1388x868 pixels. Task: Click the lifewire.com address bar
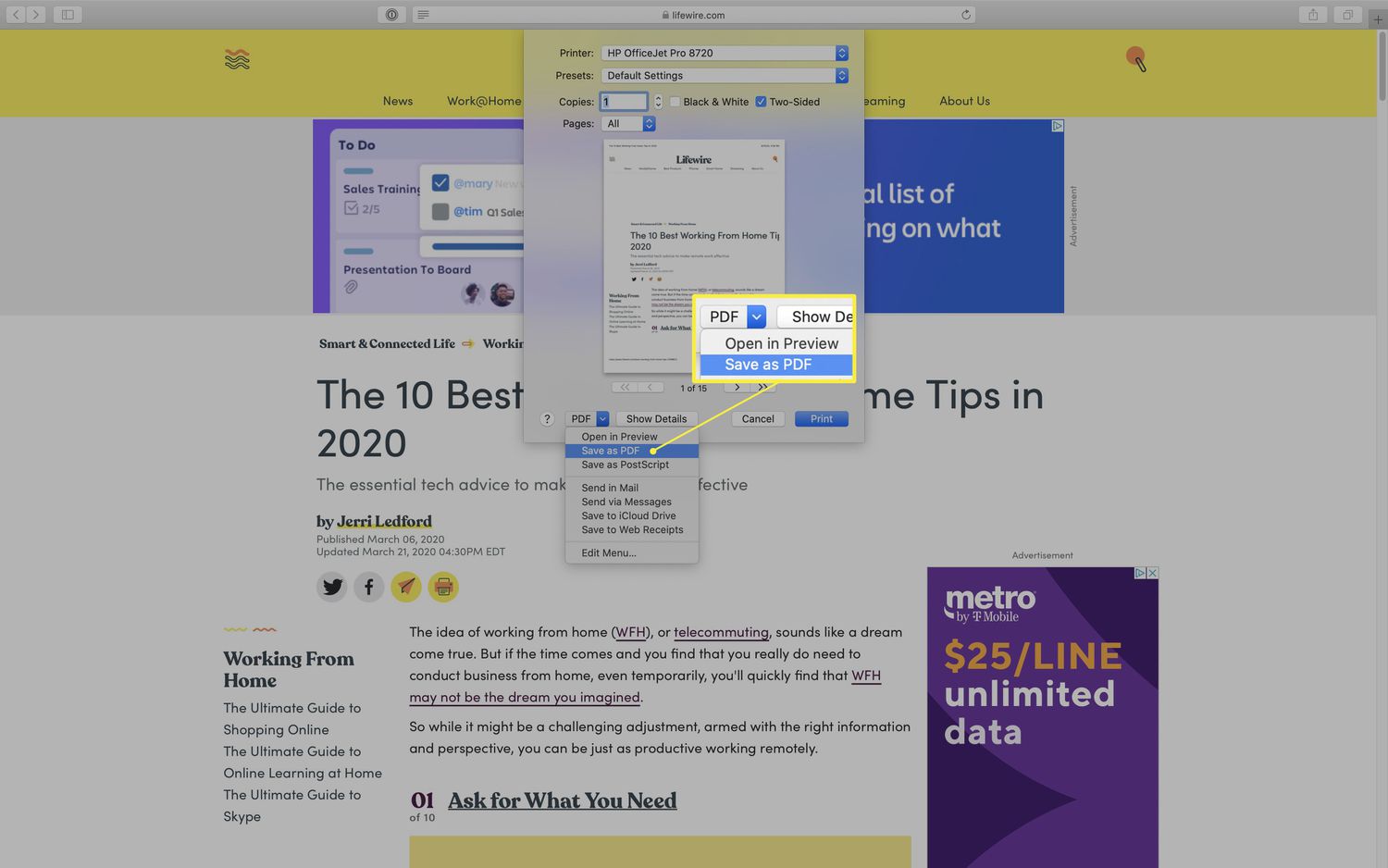pyautogui.click(x=694, y=15)
